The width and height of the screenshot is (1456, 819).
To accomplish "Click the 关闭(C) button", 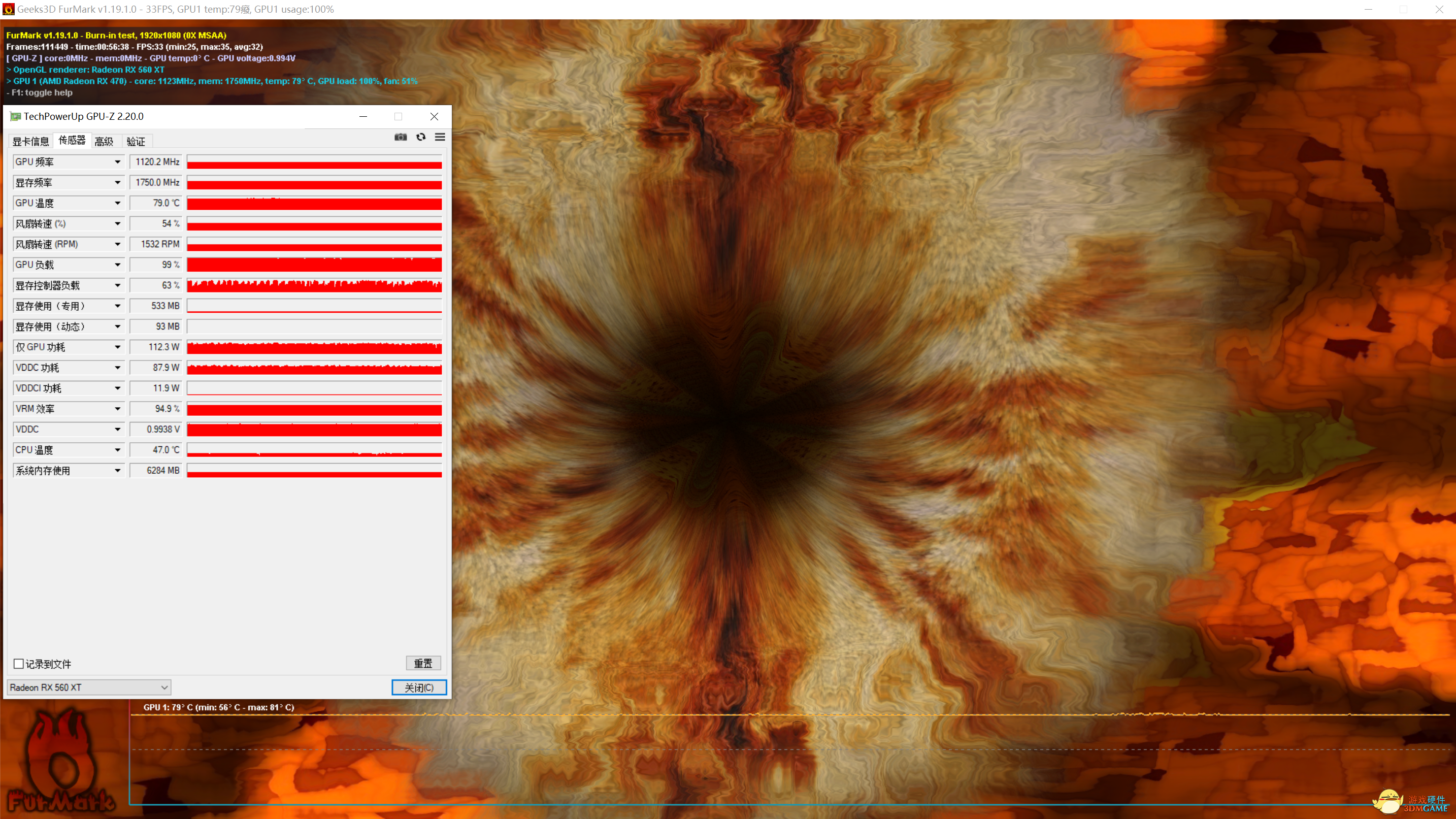I will (419, 687).
